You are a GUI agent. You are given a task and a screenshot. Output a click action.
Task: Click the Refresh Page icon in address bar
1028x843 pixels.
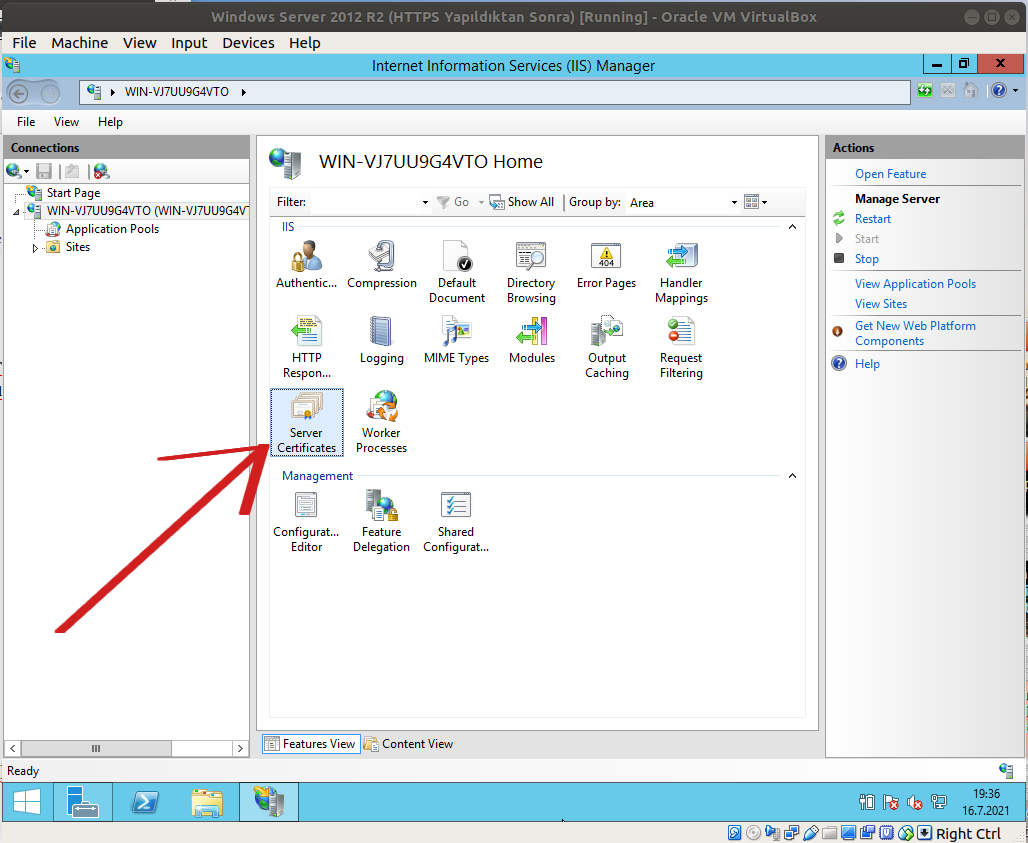pos(924,91)
